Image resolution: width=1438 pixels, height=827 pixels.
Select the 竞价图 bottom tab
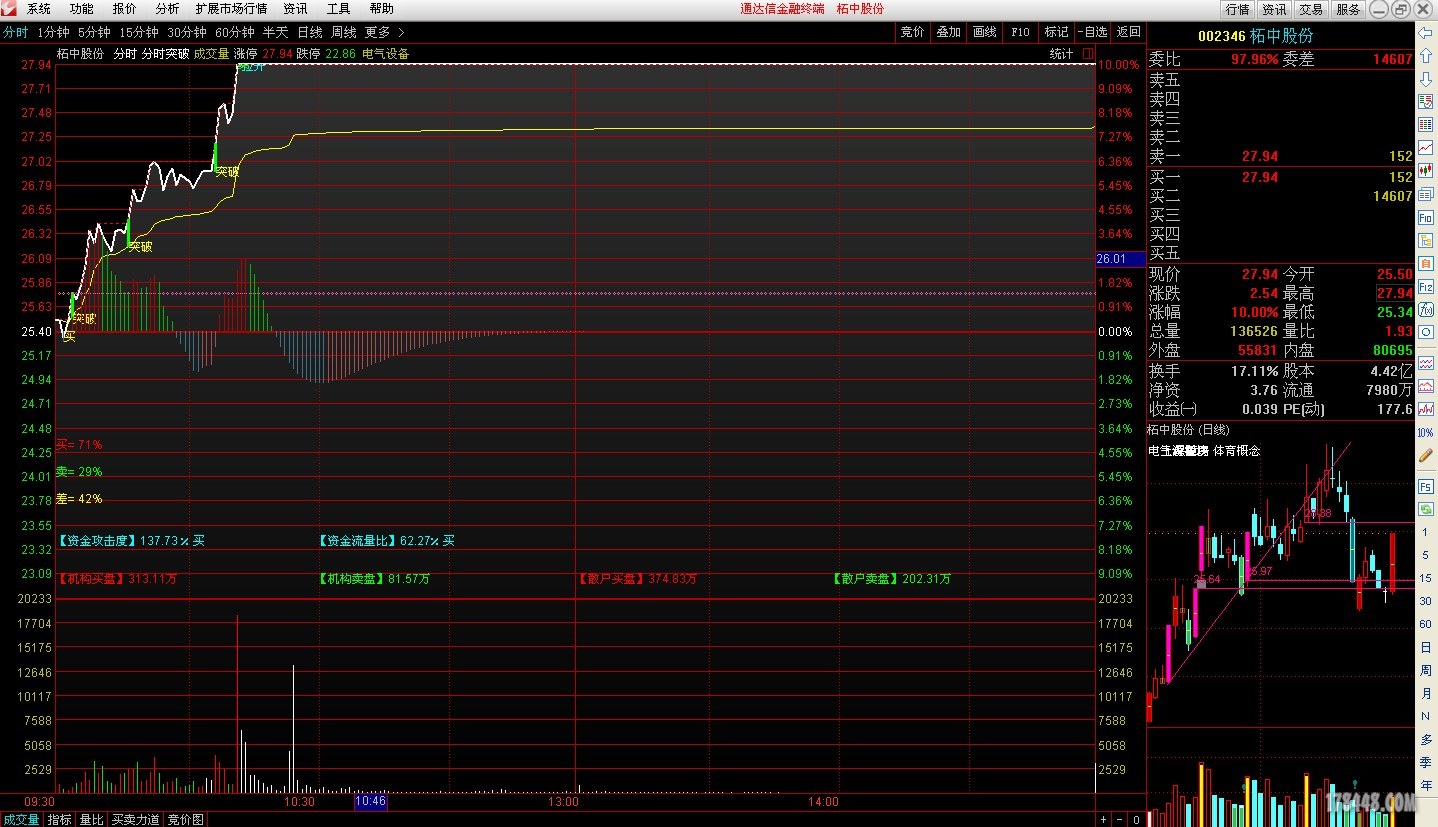click(x=186, y=819)
